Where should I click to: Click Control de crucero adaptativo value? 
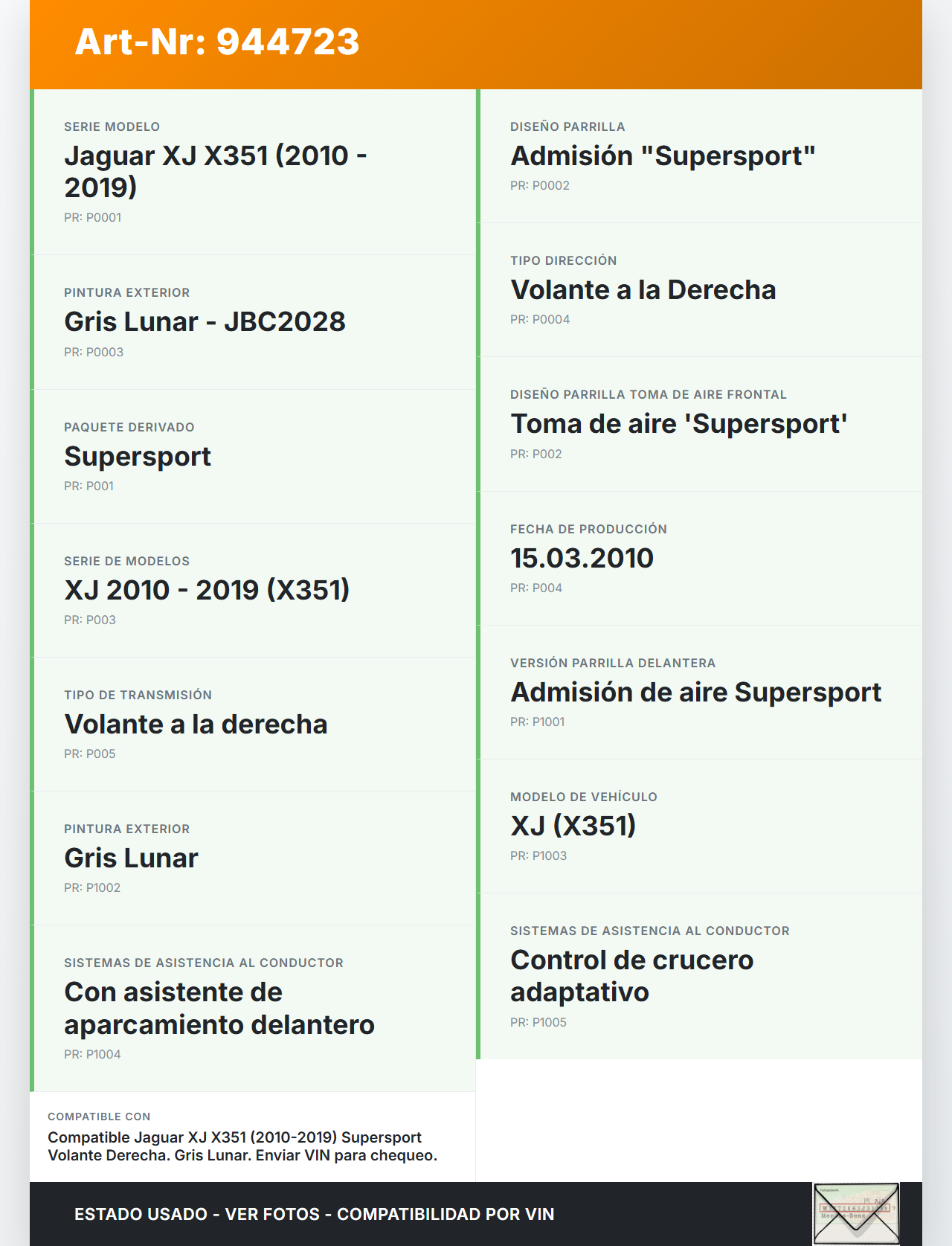pyautogui.click(x=631, y=976)
